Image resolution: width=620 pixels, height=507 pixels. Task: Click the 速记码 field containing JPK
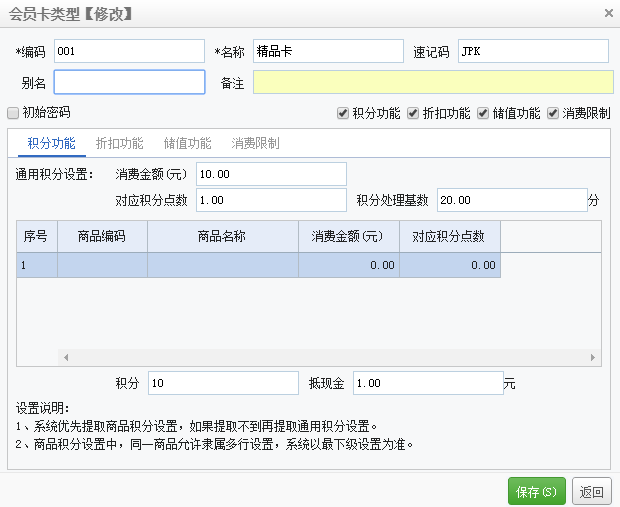click(x=532, y=51)
